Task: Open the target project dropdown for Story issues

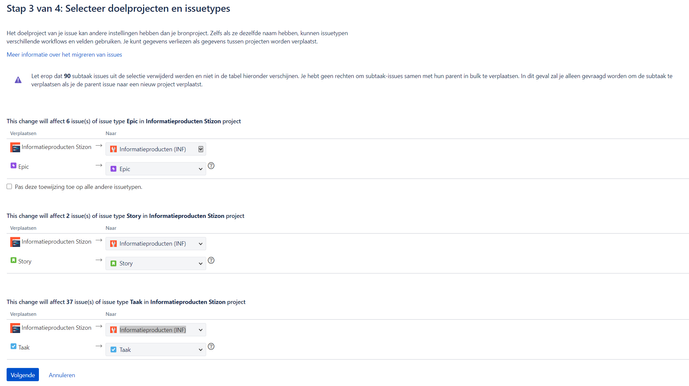Action: pos(156,244)
